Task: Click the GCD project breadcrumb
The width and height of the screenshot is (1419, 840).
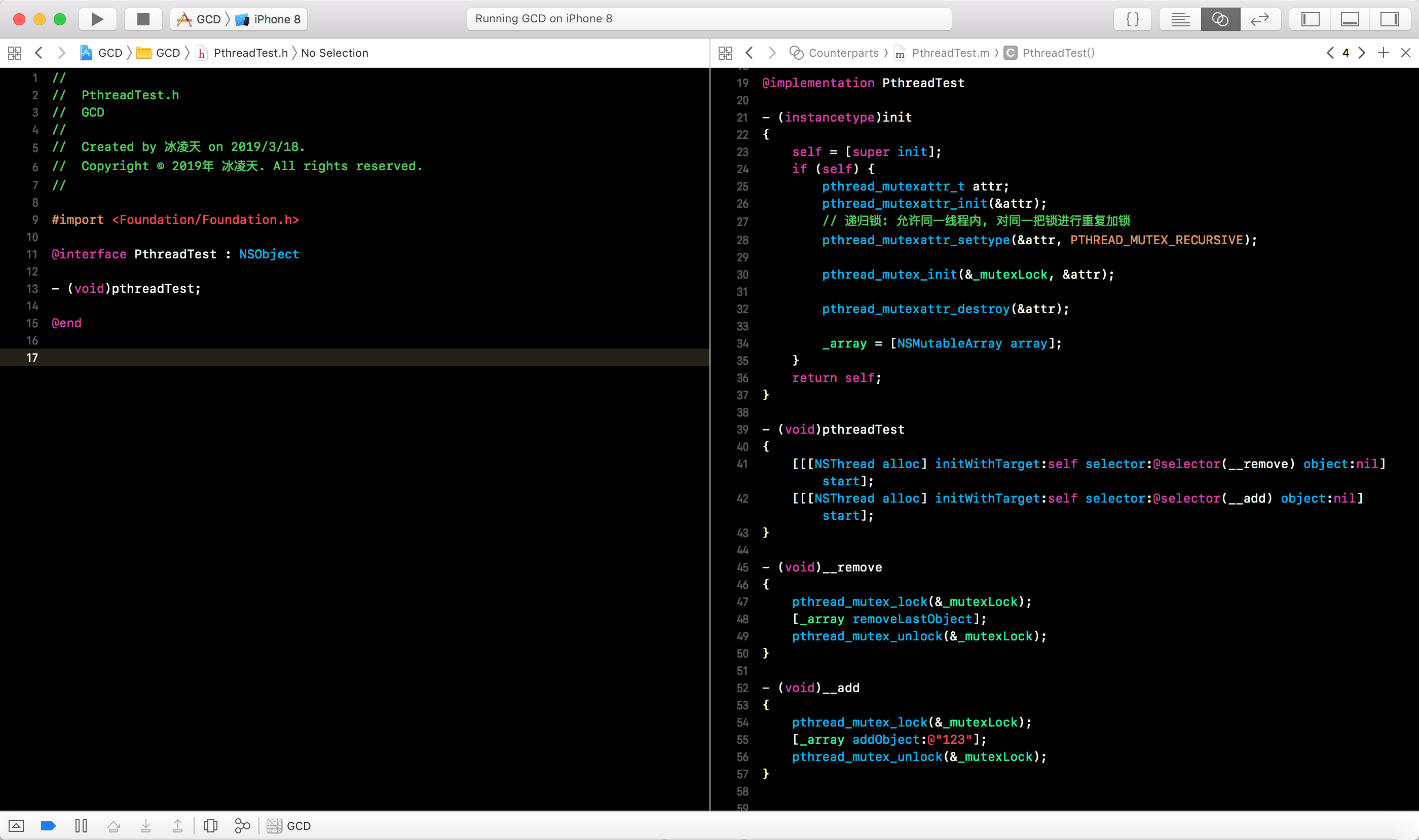Action: click(101, 53)
